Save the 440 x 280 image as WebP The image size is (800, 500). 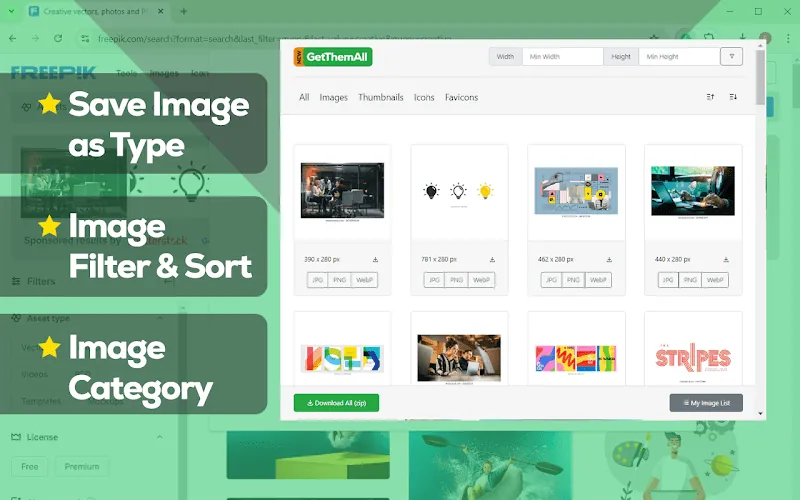click(x=715, y=280)
